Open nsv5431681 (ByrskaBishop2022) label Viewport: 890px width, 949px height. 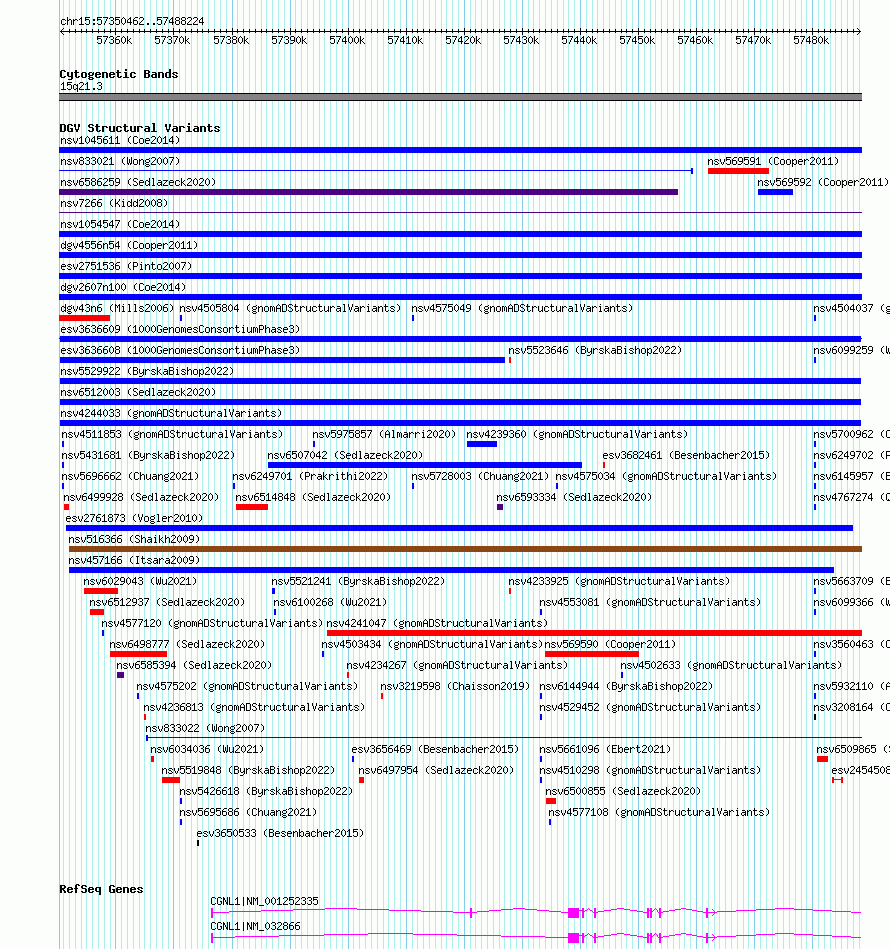(x=148, y=455)
